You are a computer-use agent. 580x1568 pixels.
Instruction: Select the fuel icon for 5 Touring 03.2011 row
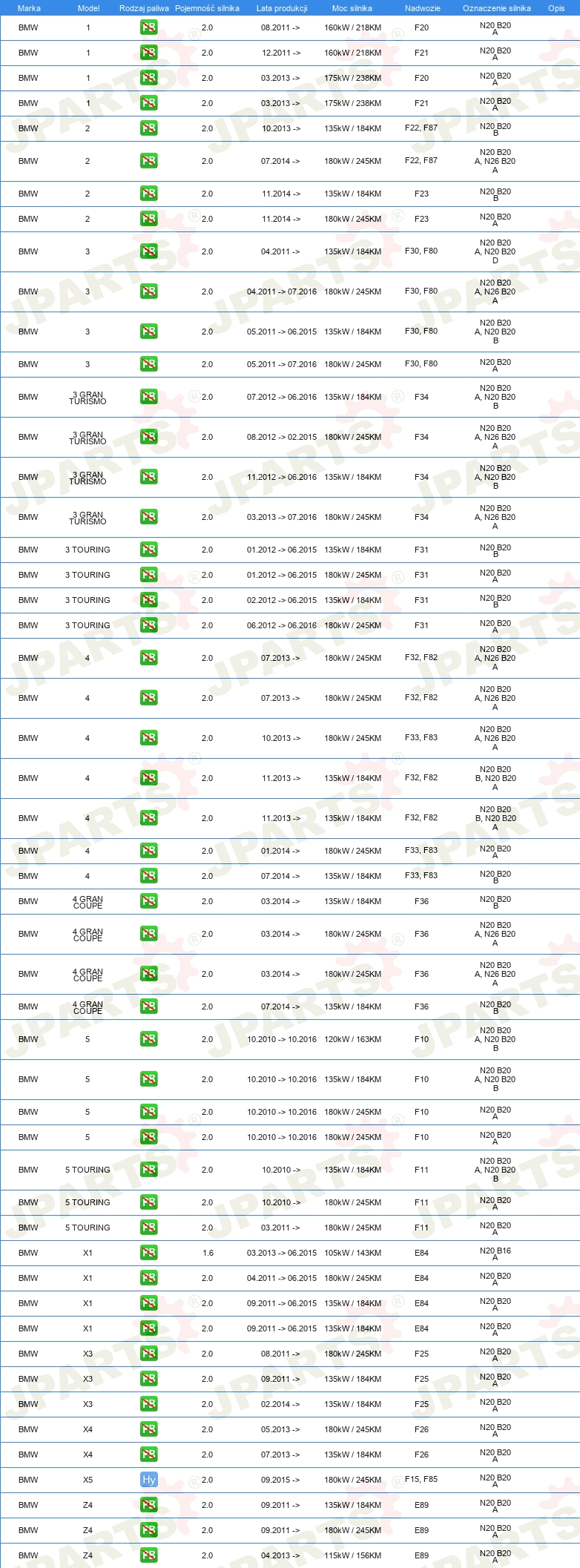[x=148, y=1228]
